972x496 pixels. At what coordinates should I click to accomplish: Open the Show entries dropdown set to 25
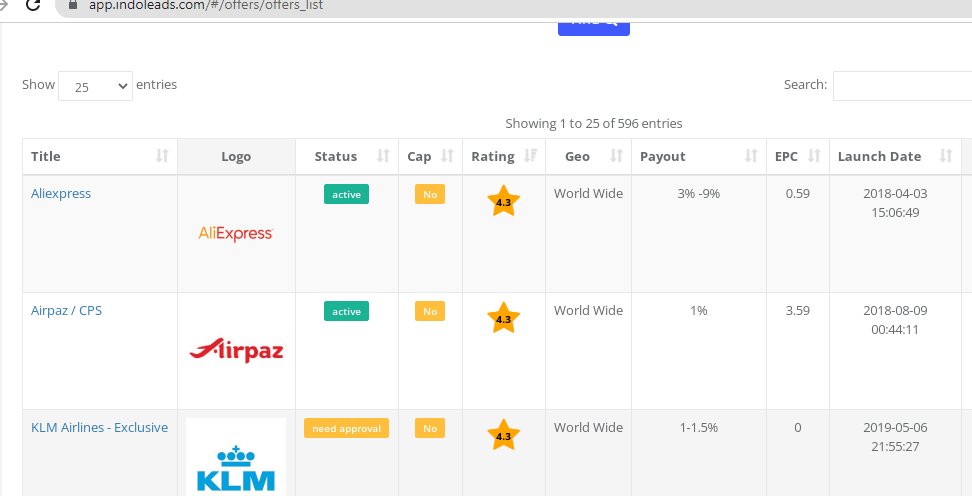[95, 86]
